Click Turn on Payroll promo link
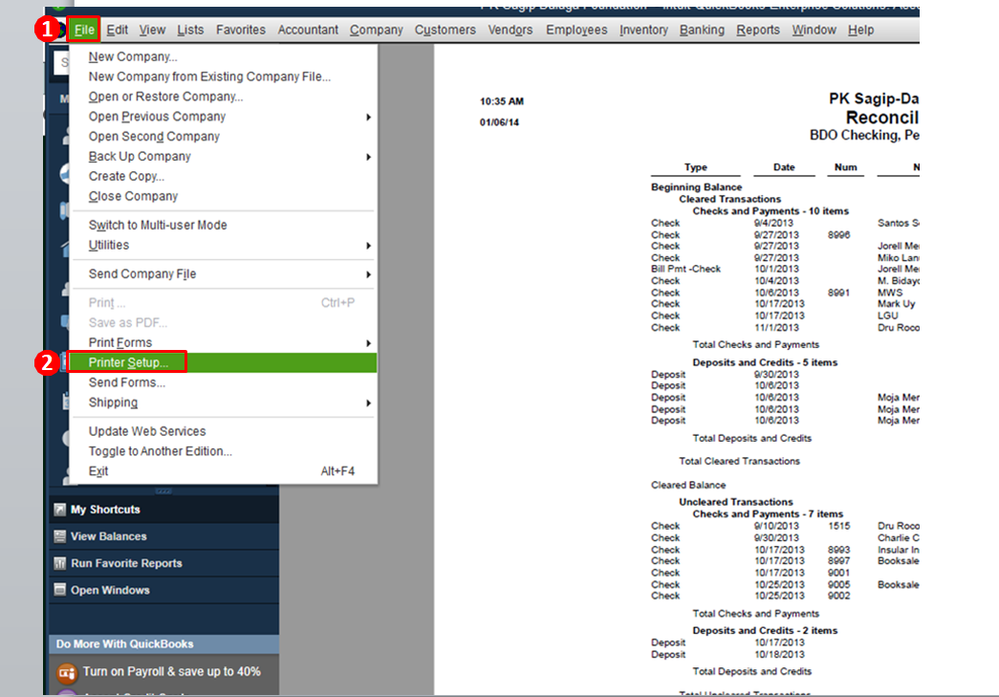The width and height of the screenshot is (999, 697). pos(171,672)
